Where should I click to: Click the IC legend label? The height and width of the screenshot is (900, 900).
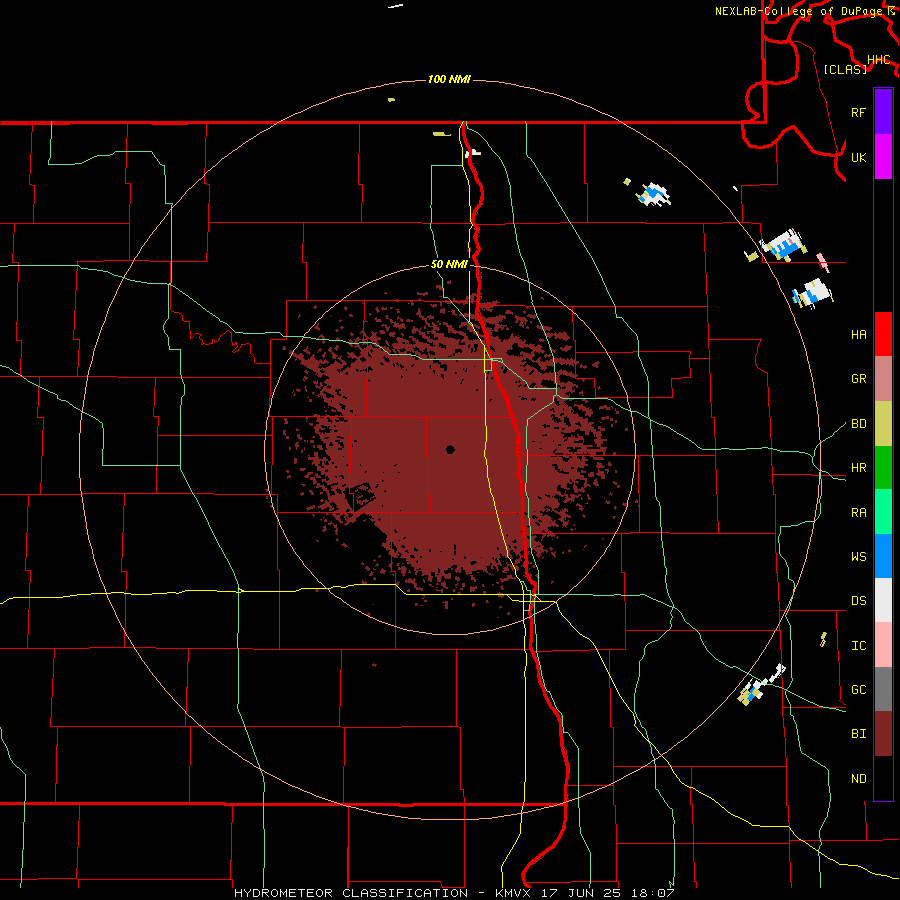pos(858,646)
